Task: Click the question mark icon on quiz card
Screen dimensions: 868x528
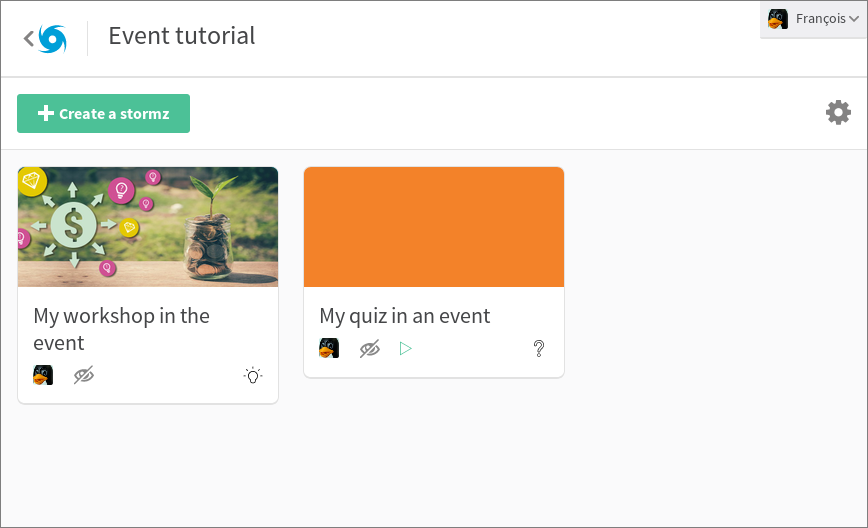Action: click(539, 349)
